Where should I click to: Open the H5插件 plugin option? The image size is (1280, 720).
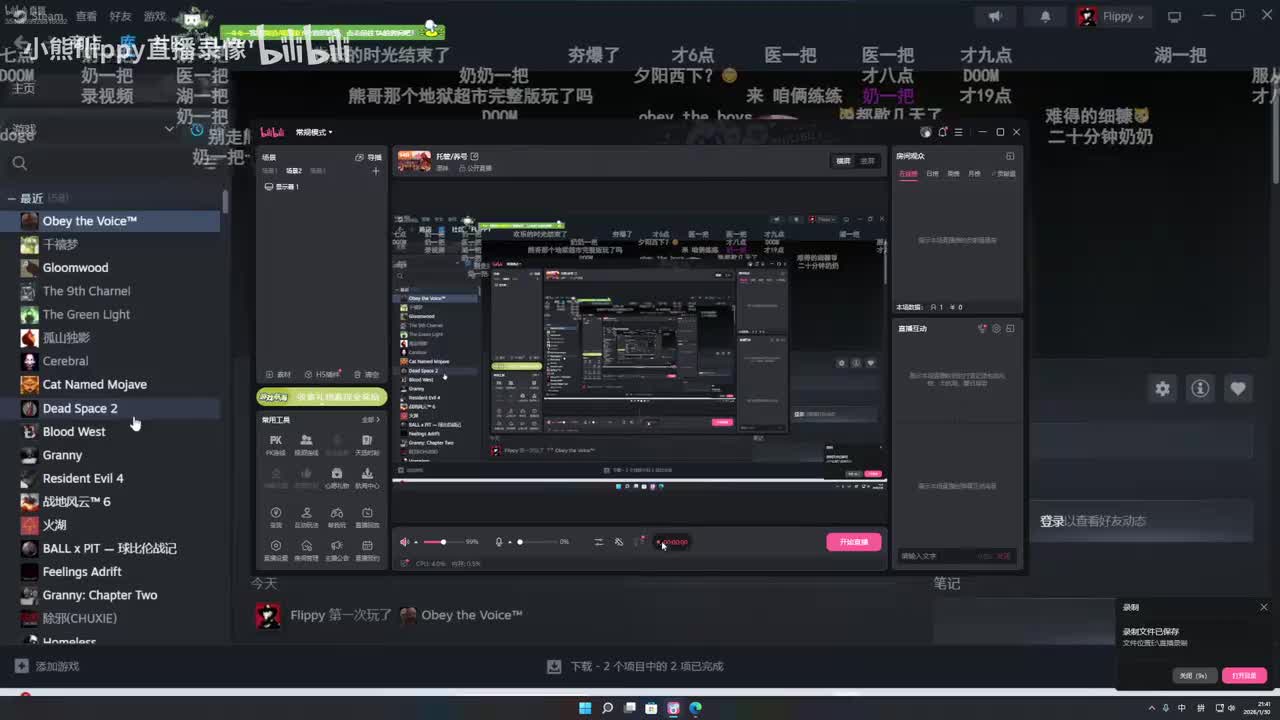point(323,374)
